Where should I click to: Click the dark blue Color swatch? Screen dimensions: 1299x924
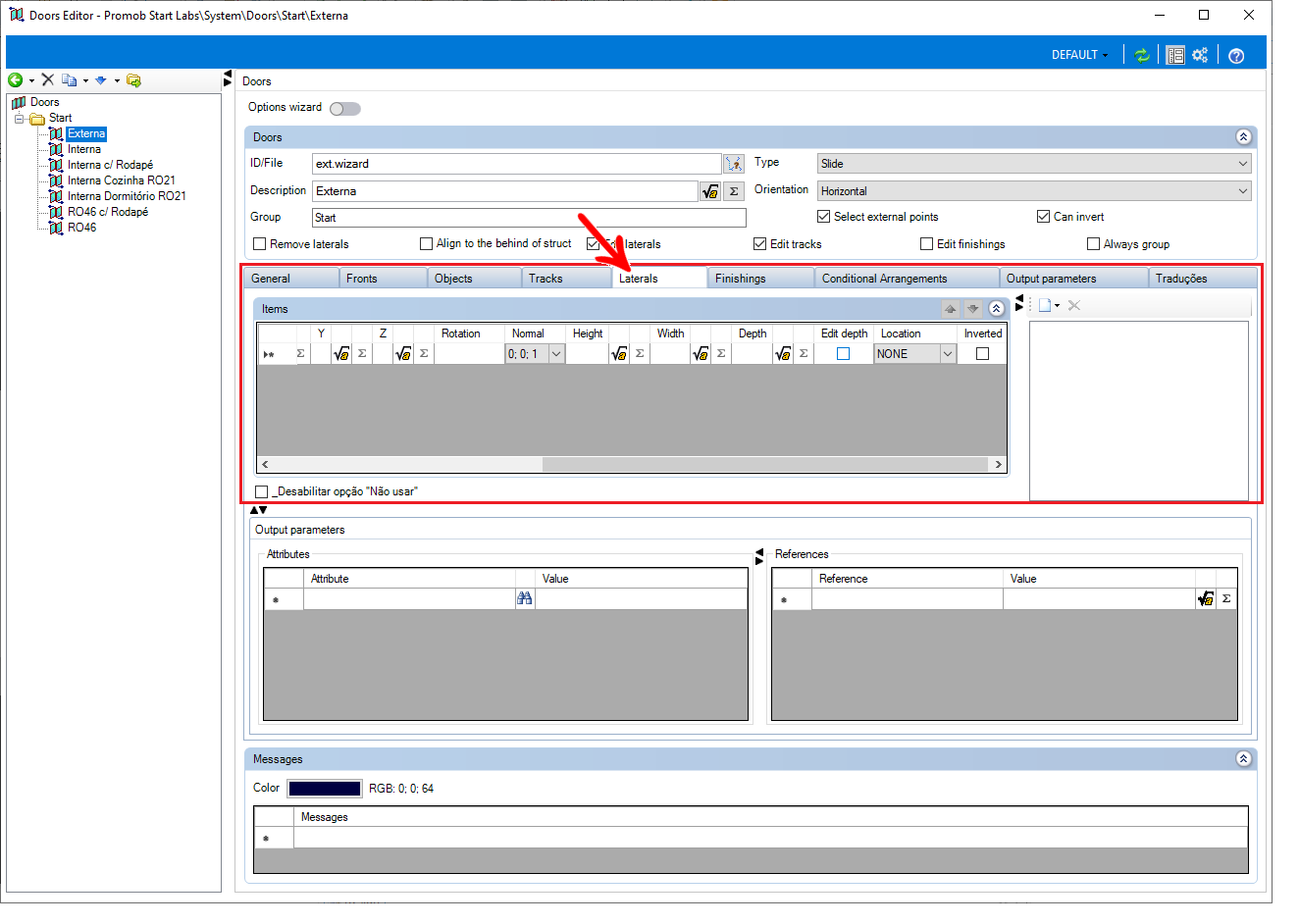tap(324, 789)
